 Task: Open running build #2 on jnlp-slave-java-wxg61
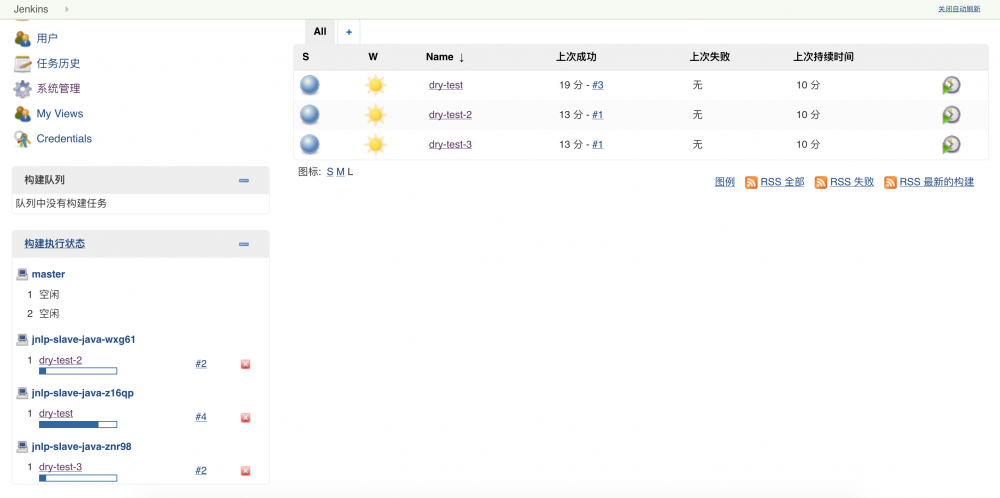[x=201, y=363]
